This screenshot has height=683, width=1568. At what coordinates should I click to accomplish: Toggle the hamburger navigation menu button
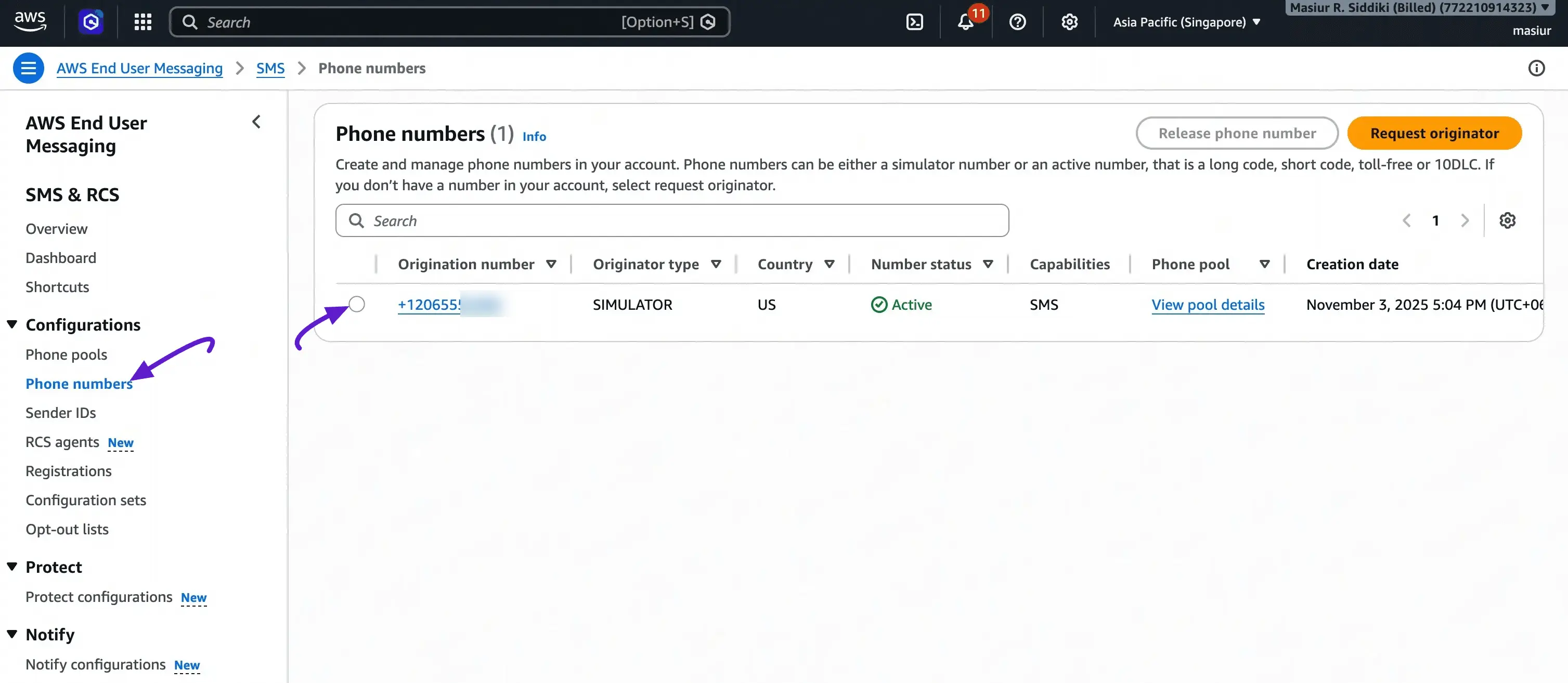pyautogui.click(x=29, y=68)
